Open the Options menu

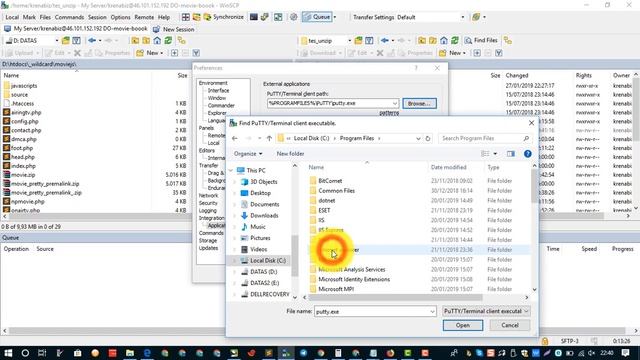[120, 17]
